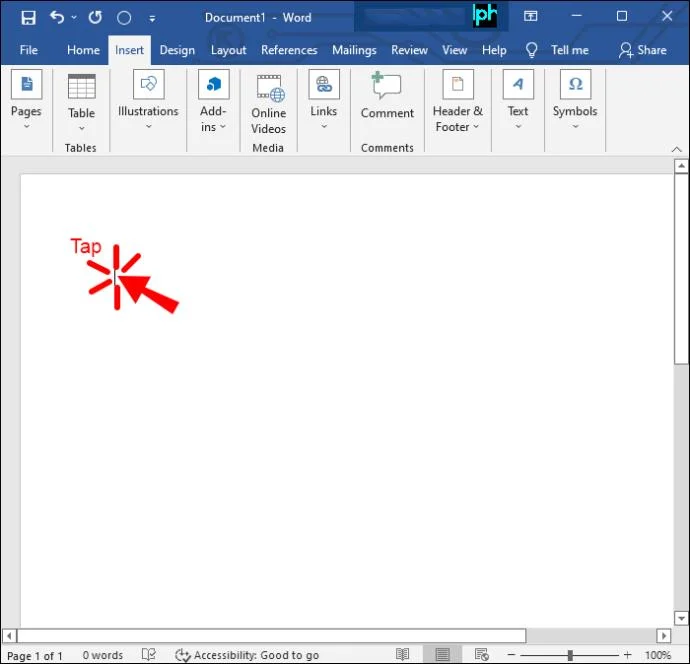Click the Tell me lightbulb icon
The width and height of the screenshot is (690, 664).
click(532, 50)
